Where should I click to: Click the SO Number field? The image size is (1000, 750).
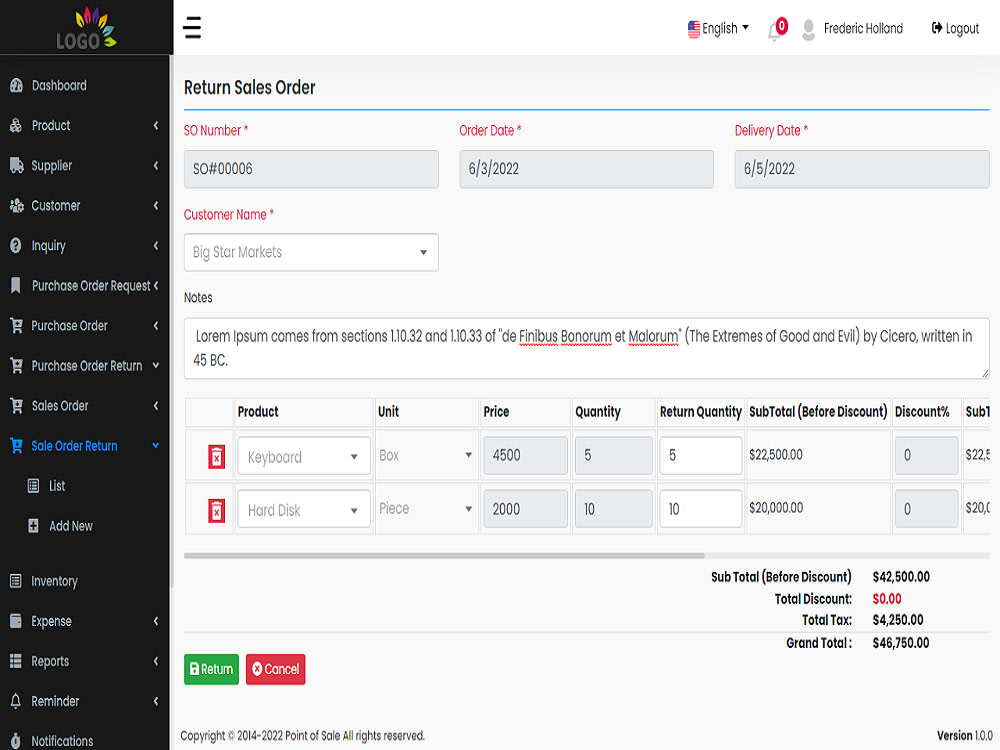click(311, 169)
